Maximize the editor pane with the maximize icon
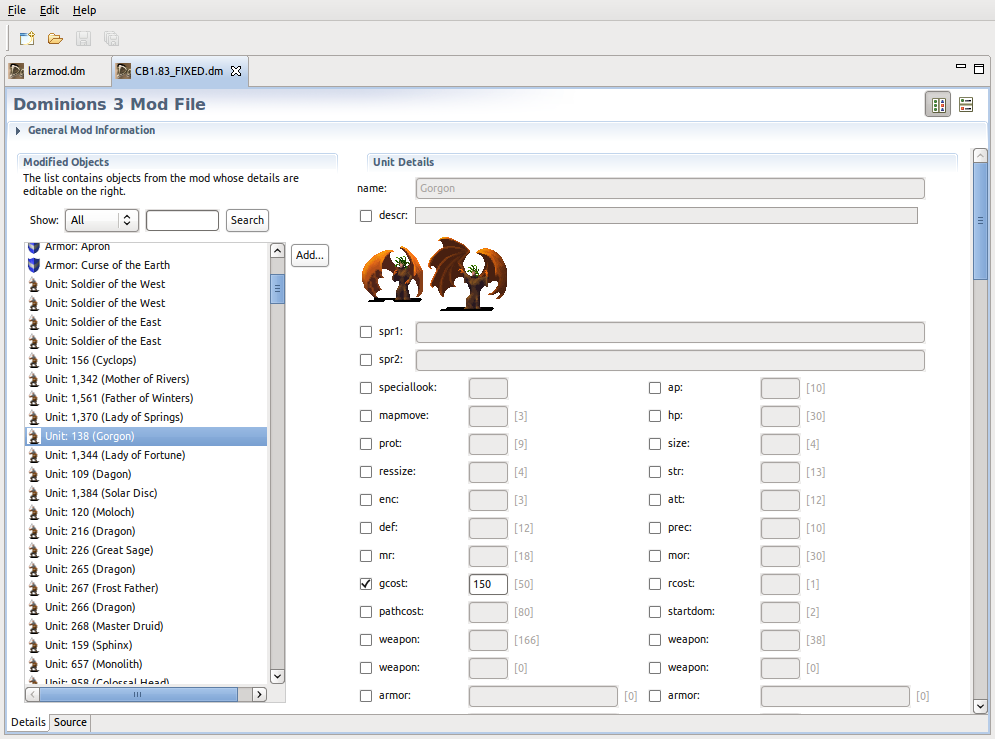995x739 pixels. (979, 69)
